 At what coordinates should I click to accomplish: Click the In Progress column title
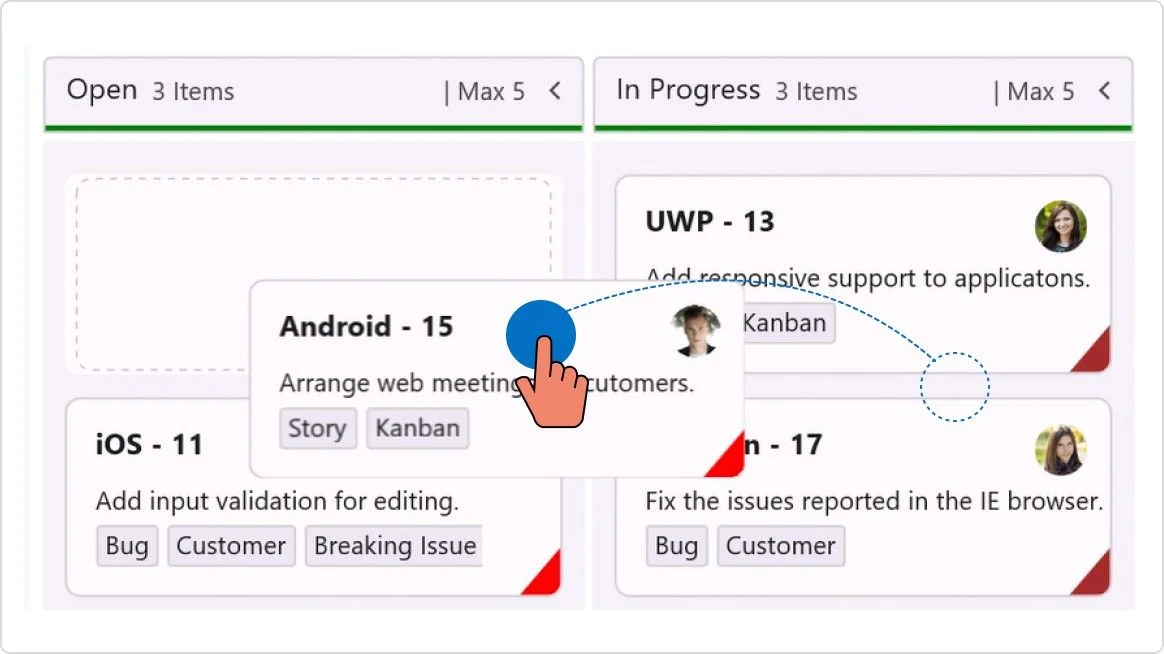coord(690,90)
